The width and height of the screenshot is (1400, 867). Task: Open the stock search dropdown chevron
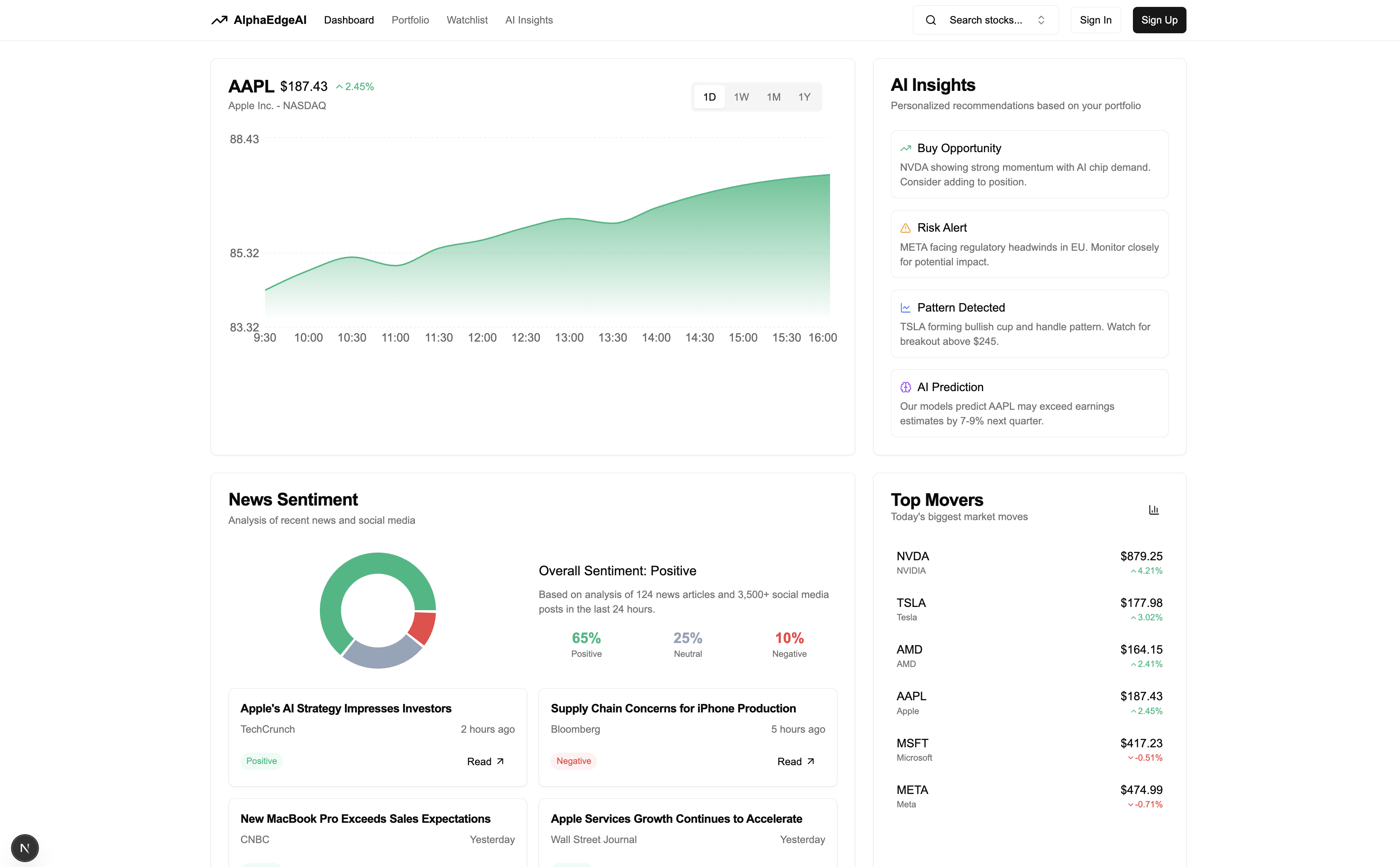(1042, 19)
